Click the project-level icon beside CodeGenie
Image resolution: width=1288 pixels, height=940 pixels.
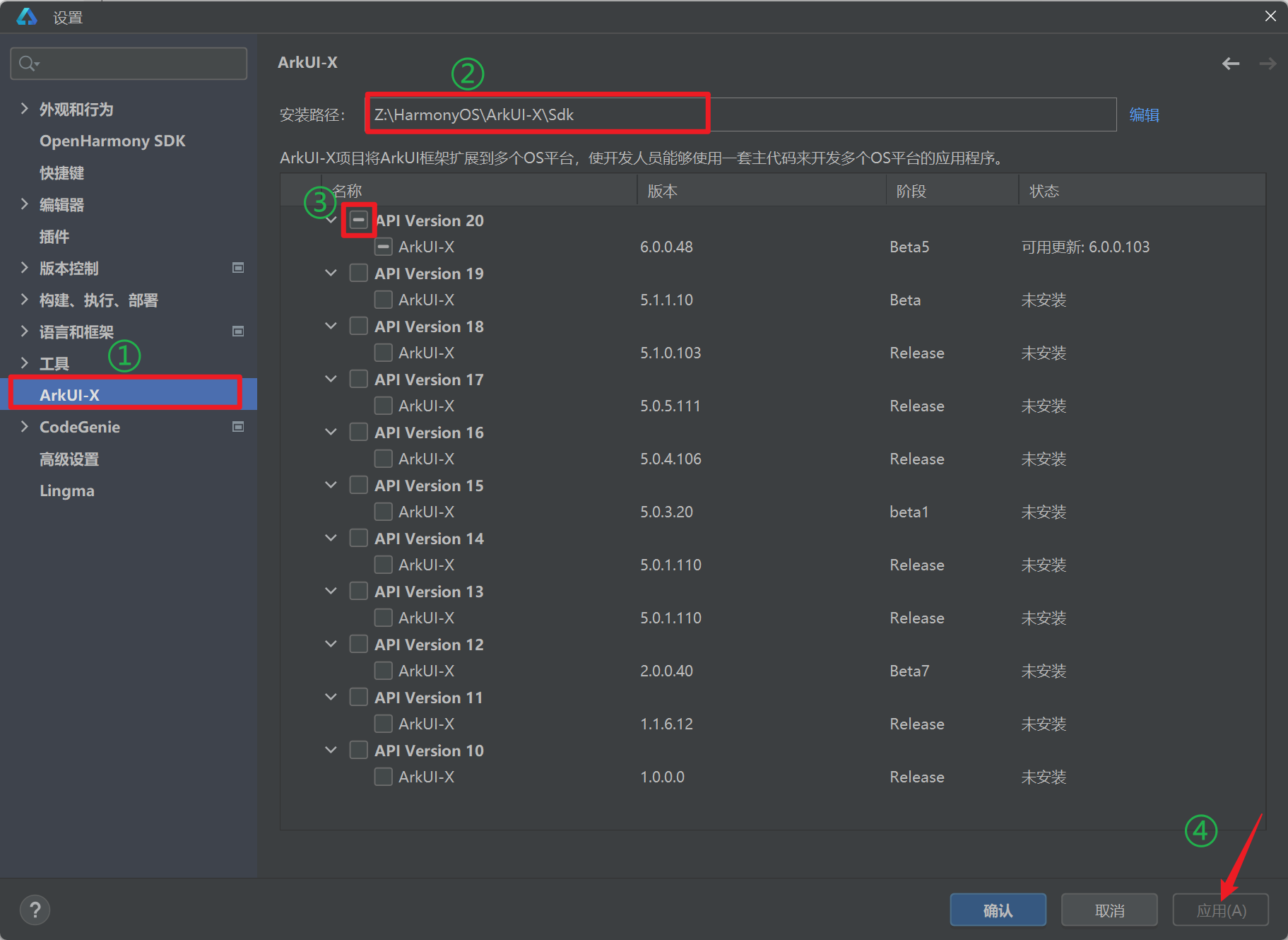[238, 427]
